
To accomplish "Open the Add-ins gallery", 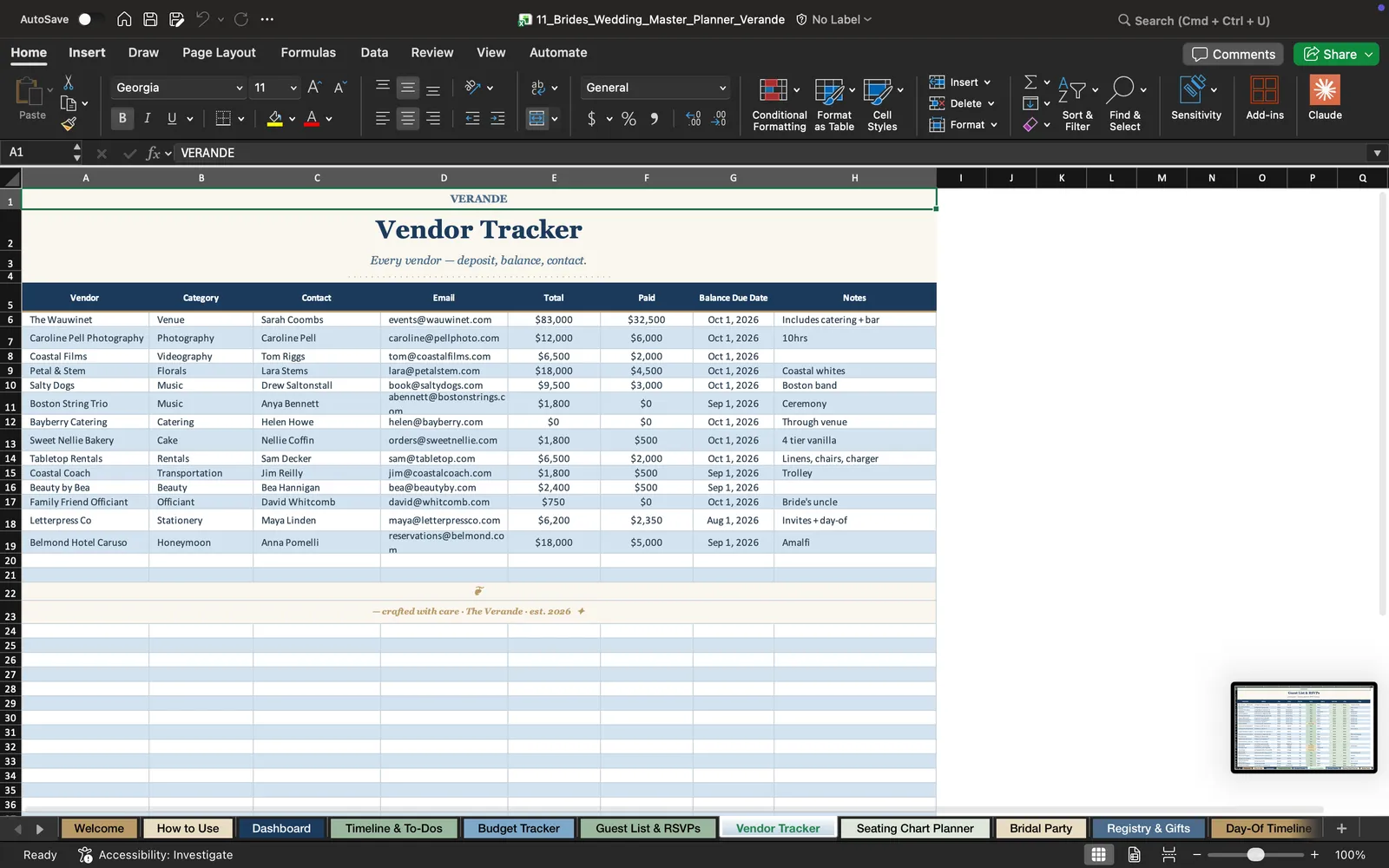I will click(1264, 98).
